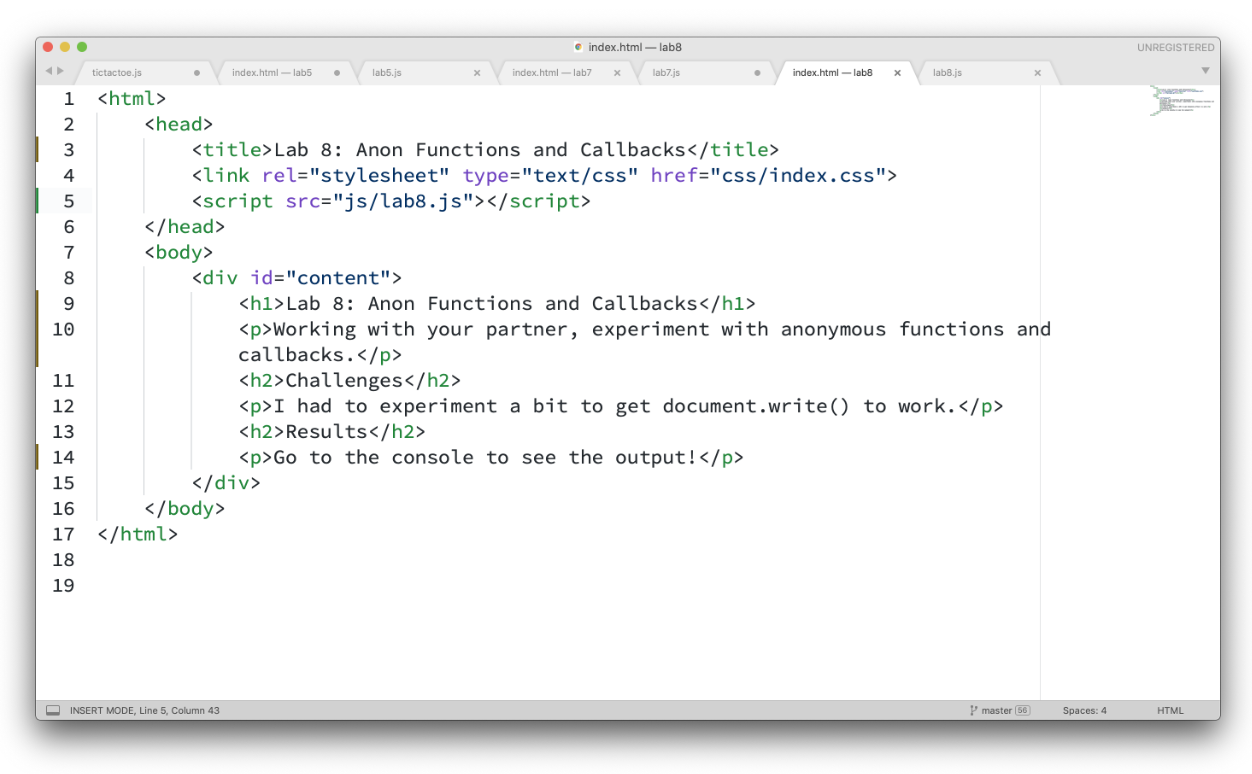
Task: Click the "text/css" type value
Action: click(x=580, y=176)
